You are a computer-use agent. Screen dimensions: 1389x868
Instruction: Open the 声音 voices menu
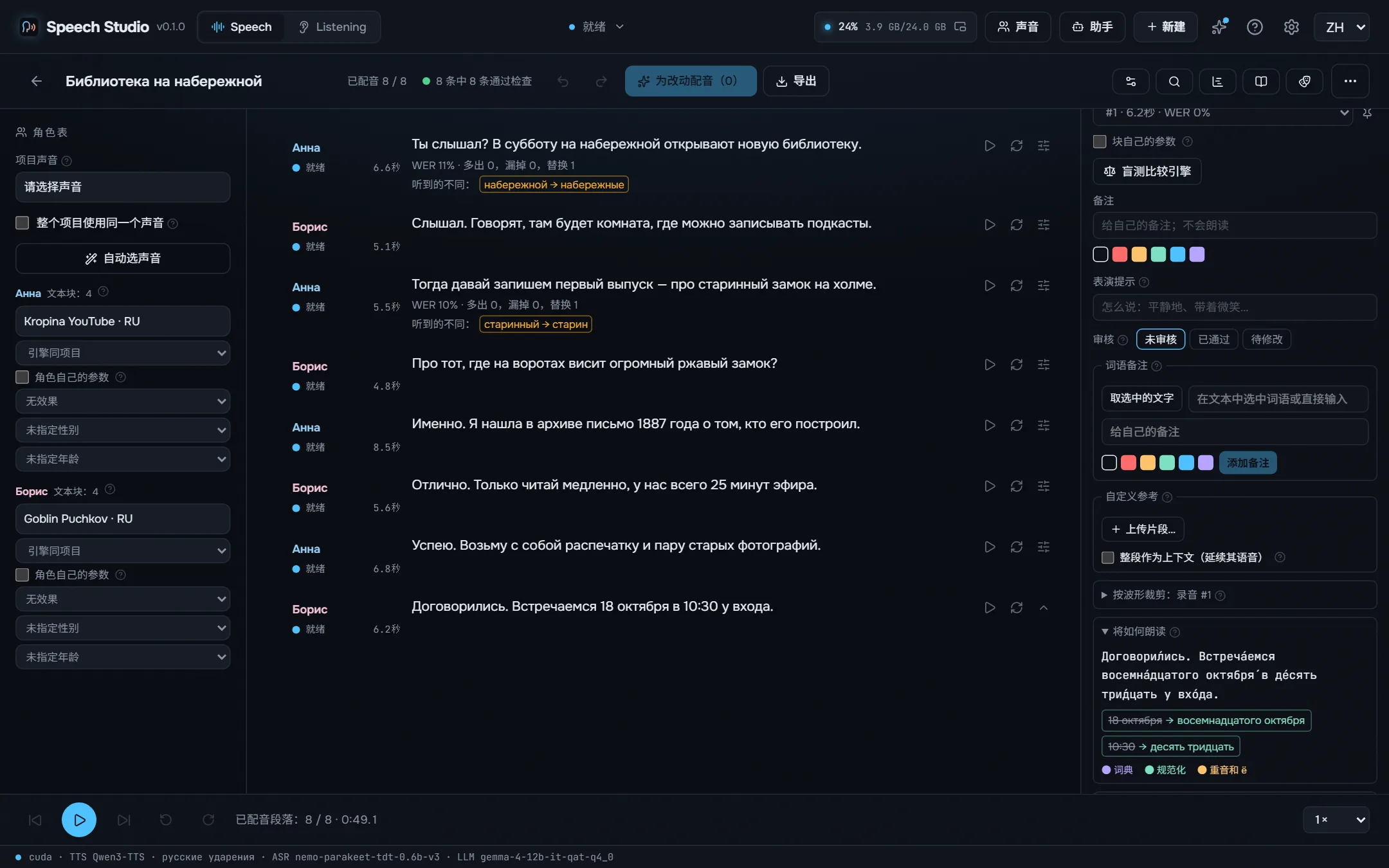point(1018,27)
